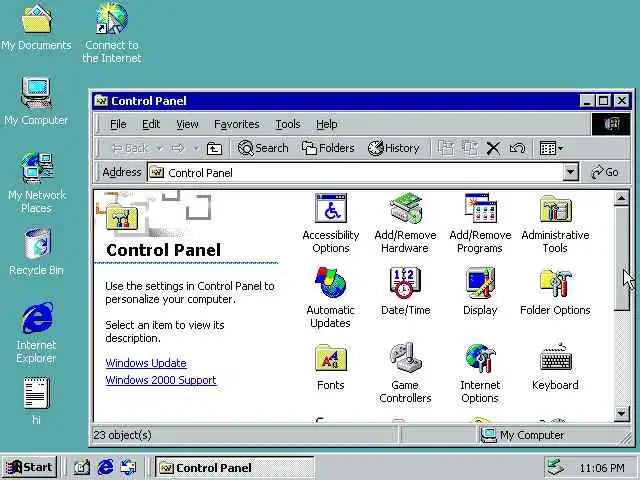Open the File menu
The image size is (640, 480).
tap(118, 124)
